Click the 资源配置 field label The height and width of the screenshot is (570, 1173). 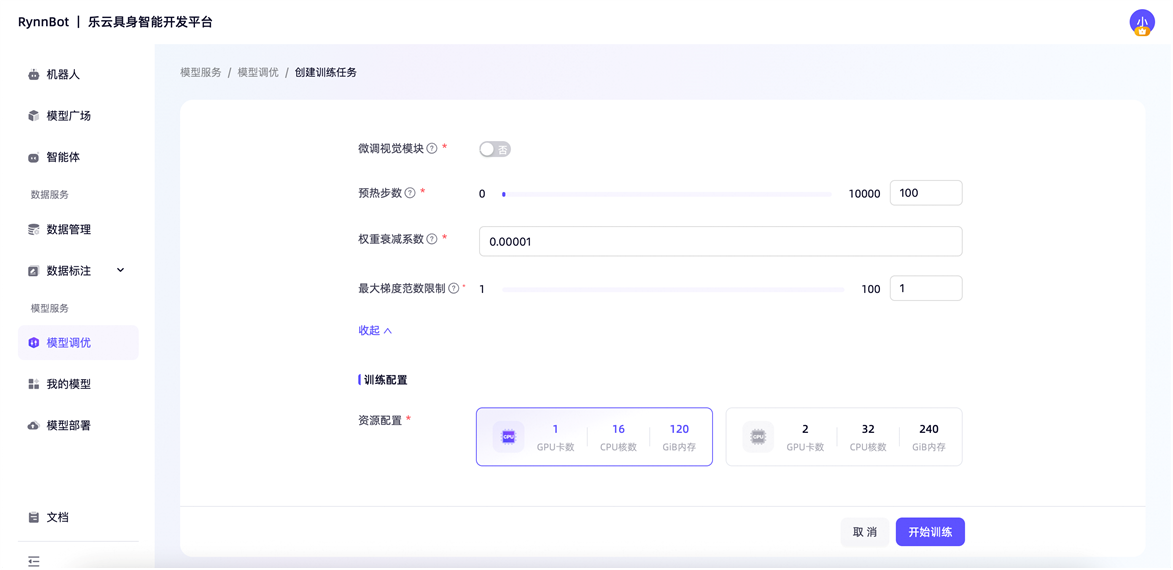[380, 420]
